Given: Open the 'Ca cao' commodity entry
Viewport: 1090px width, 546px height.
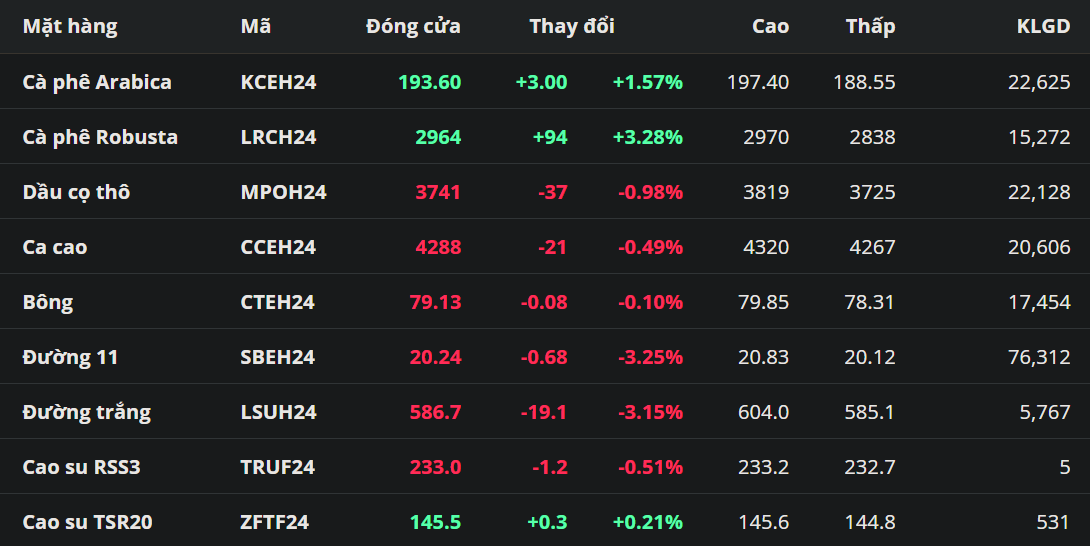Looking at the screenshot, I should click(x=55, y=247).
